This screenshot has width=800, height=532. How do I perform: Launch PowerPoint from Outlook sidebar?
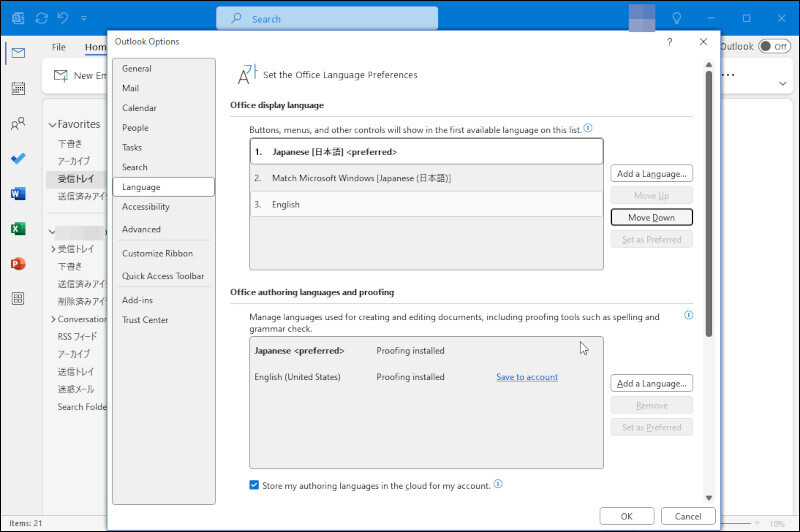(x=18, y=264)
